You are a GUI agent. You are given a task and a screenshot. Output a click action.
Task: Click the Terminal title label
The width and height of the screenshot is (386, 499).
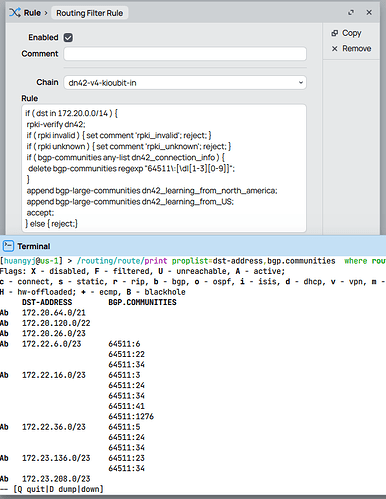(34, 246)
